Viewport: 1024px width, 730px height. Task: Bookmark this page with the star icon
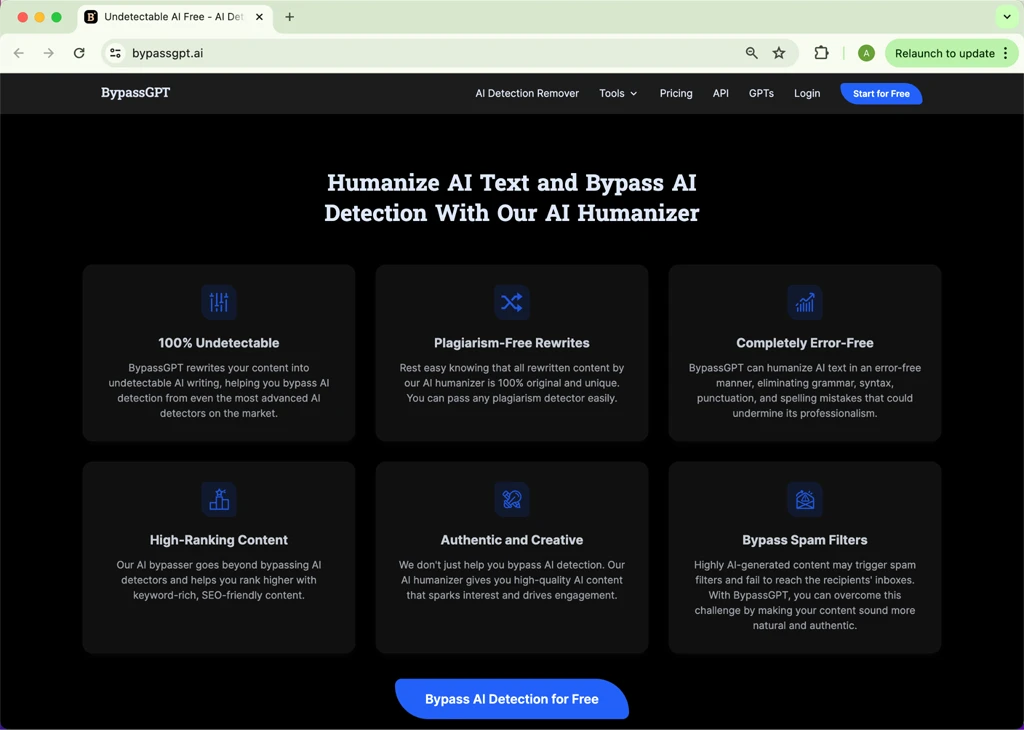point(779,53)
